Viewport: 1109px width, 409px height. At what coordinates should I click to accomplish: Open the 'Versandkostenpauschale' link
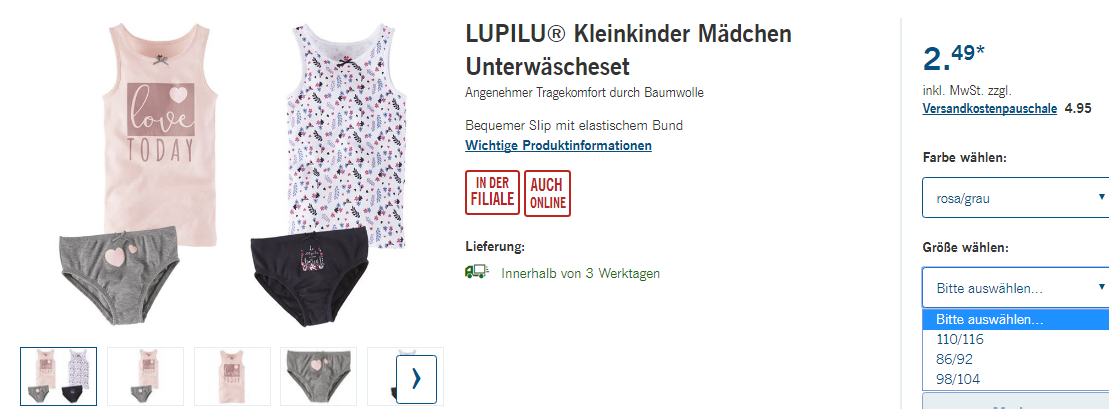(989, 109)
